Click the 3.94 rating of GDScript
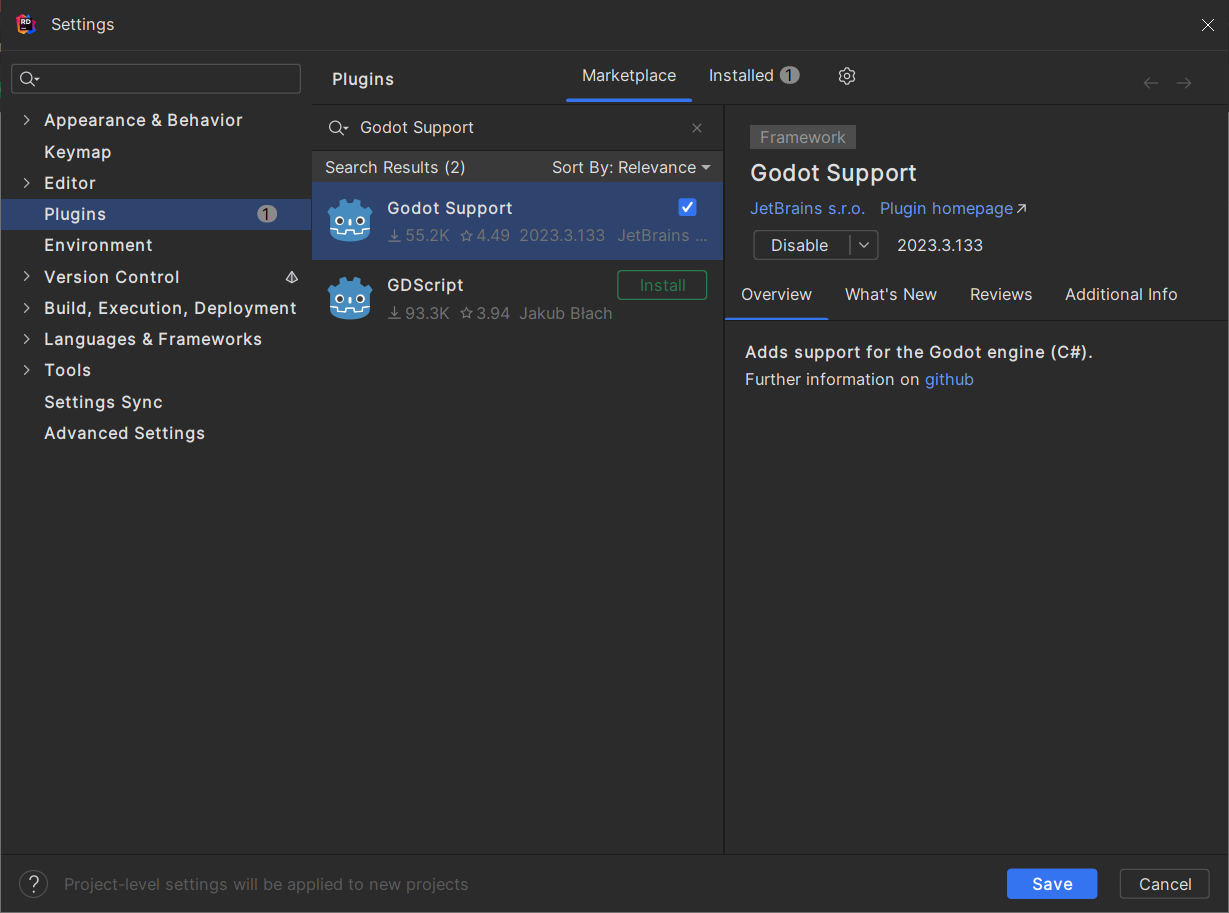Image resolution: width=1229 pixels, height=913 pixels. 485,313
